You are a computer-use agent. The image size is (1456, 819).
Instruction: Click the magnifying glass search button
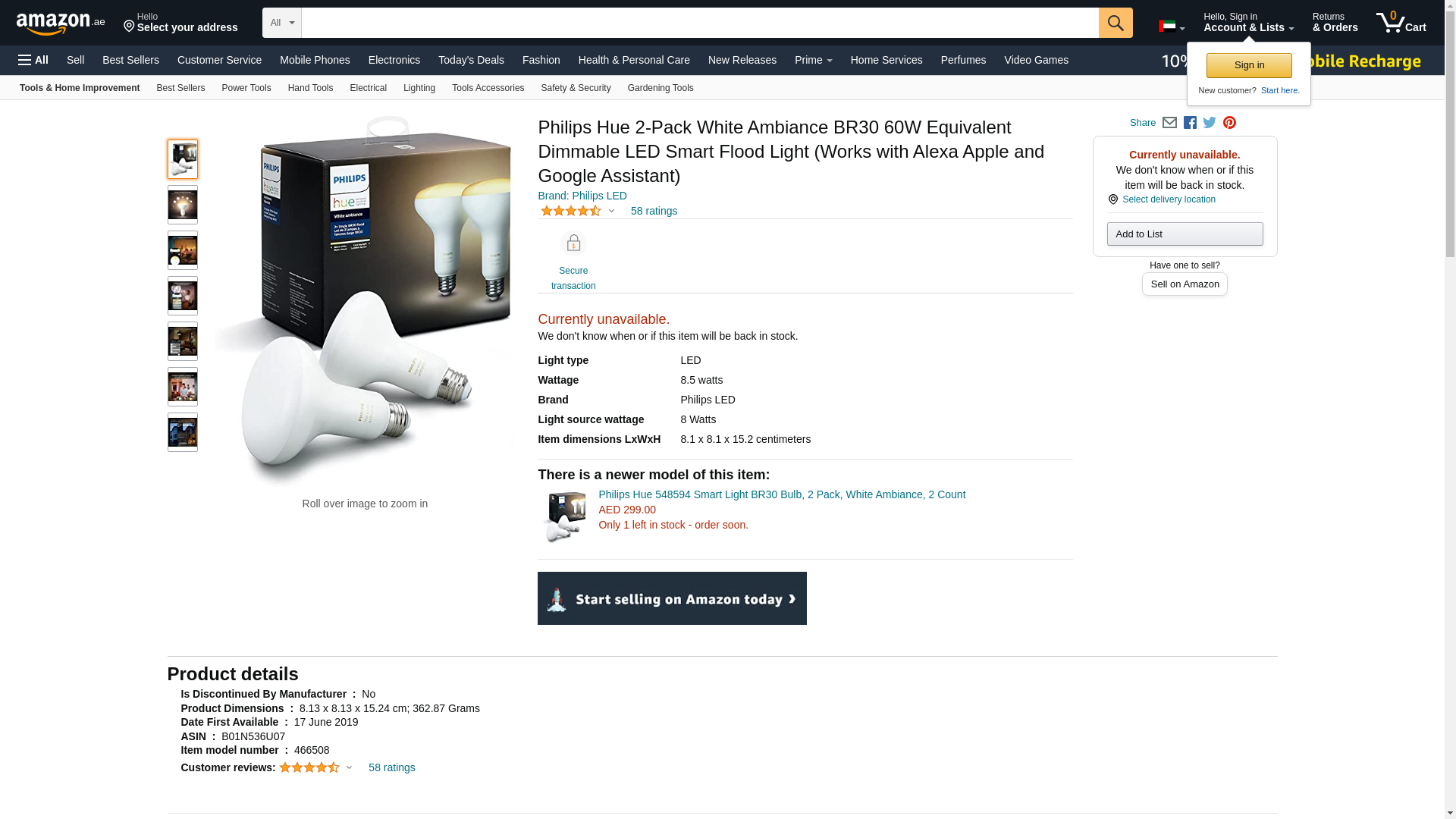coord(1116,23)
